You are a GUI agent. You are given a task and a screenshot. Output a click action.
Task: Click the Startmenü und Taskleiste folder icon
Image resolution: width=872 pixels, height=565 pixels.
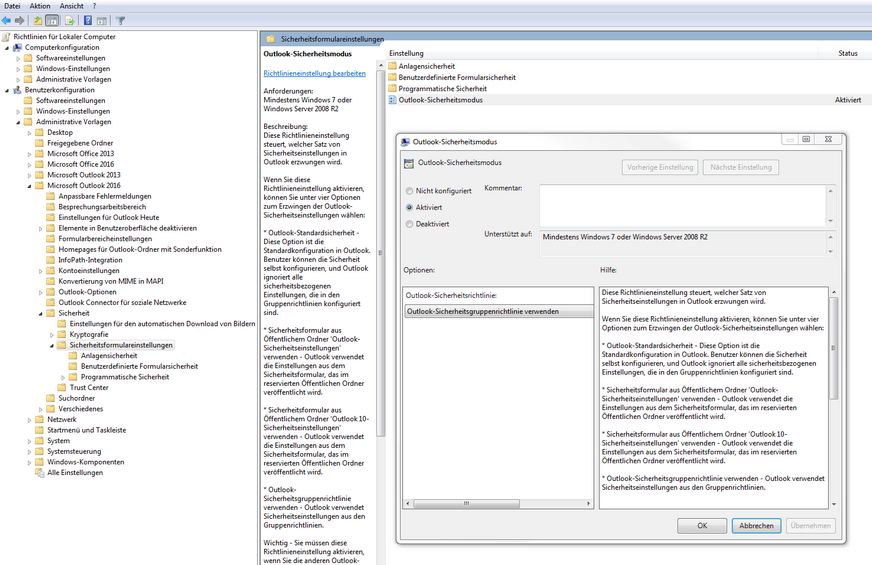pos(39,430)
